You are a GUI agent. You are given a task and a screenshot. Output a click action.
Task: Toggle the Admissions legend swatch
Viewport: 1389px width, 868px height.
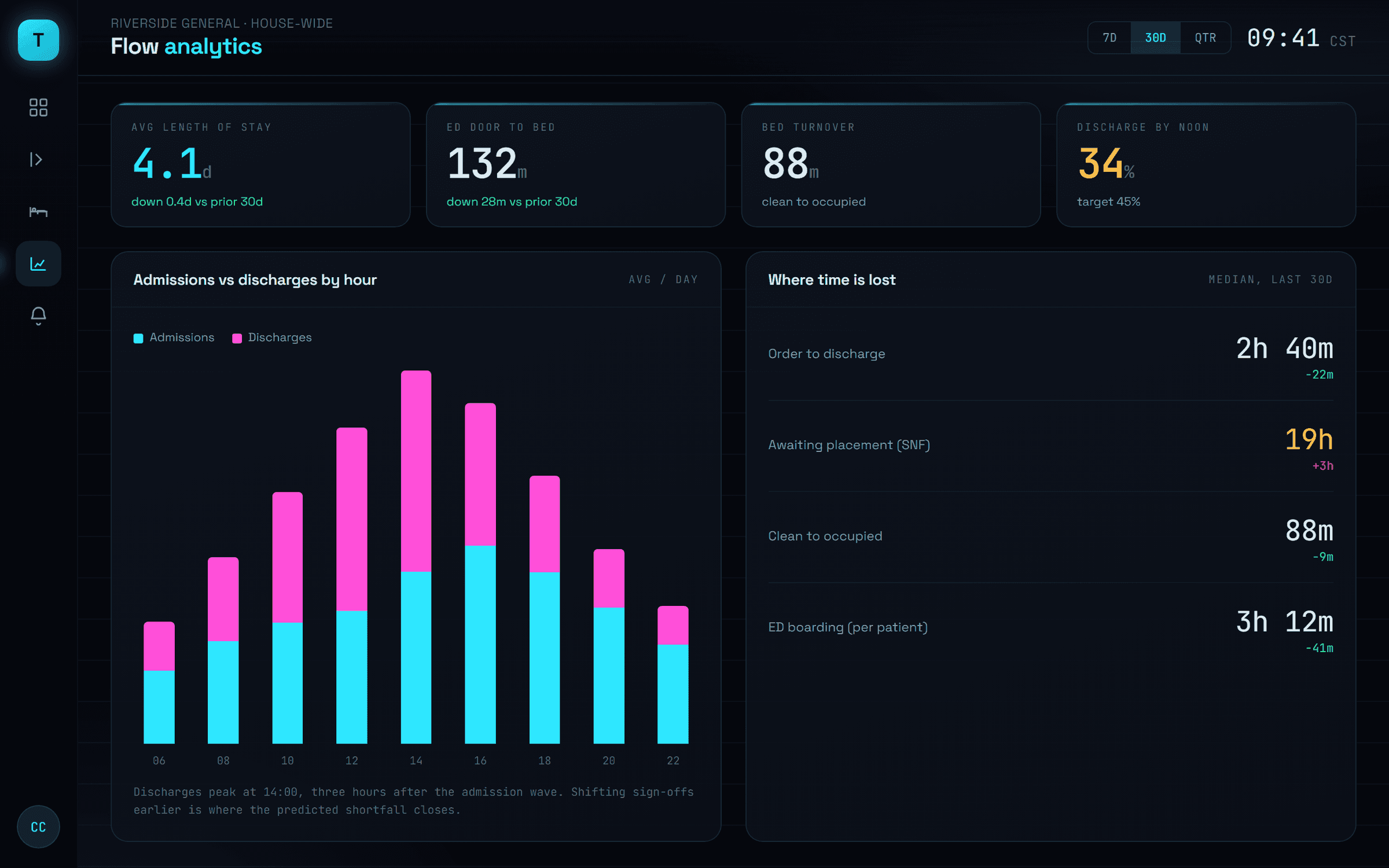(x=138, y=339)
